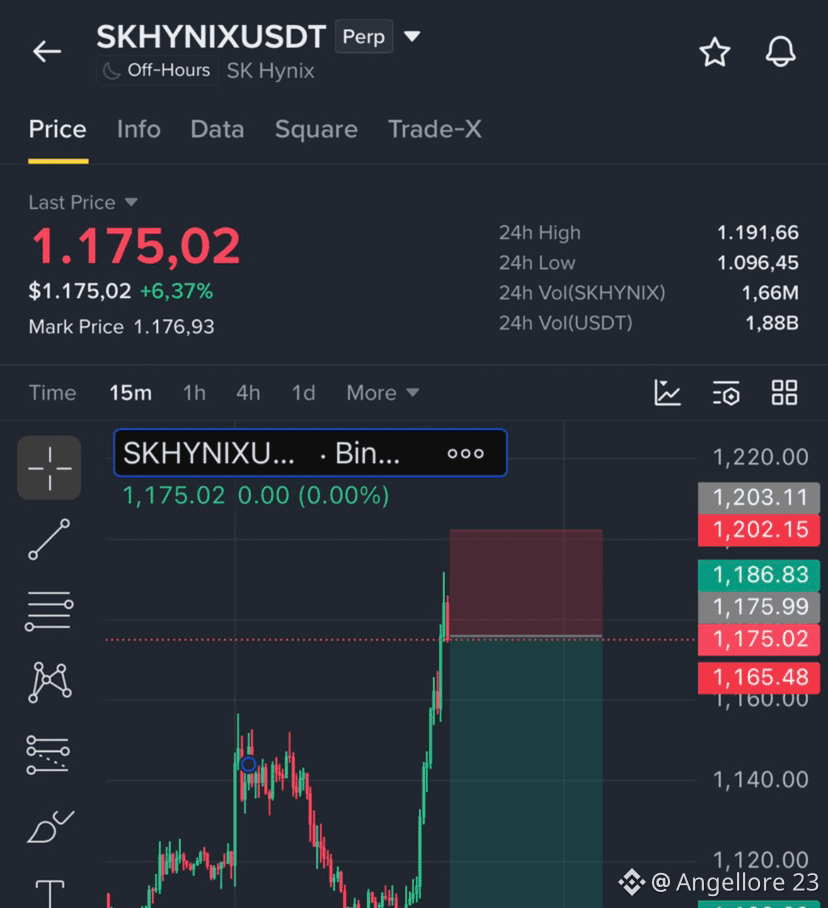Add SKHYNIXUSDT to favorites with star

click(x=715, y=52)
